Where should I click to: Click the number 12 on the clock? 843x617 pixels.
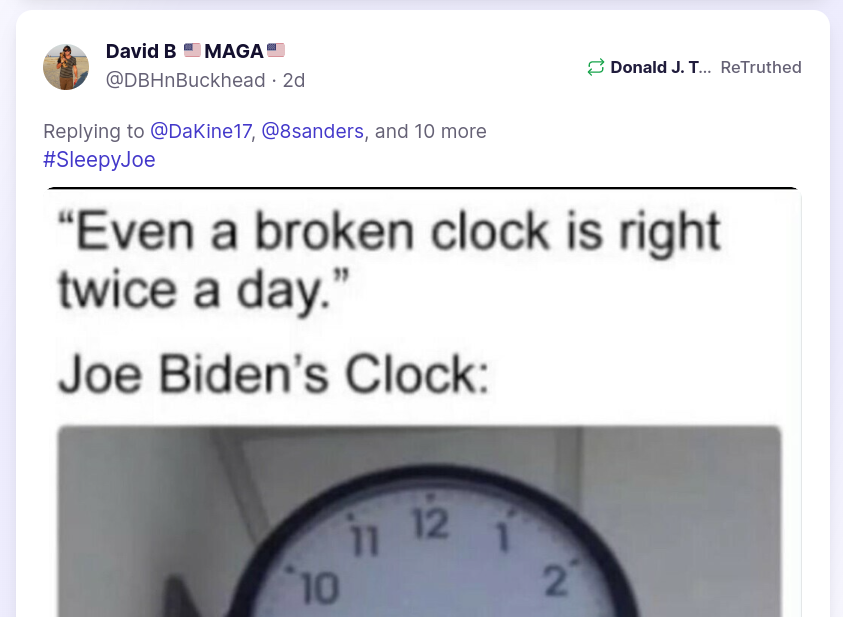[x=430, y=522]
